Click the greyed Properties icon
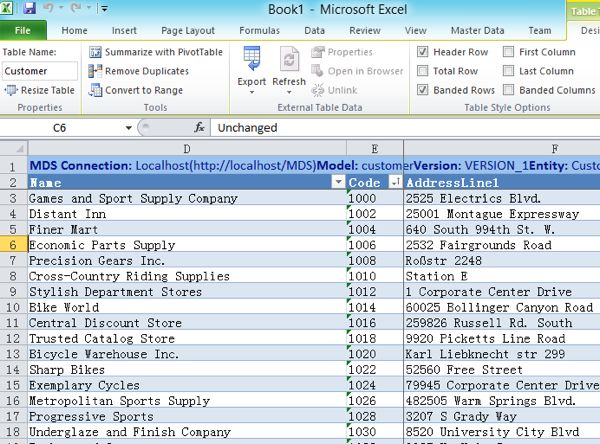The height and width of the screenshot is (444, 600). coord(318,52)
